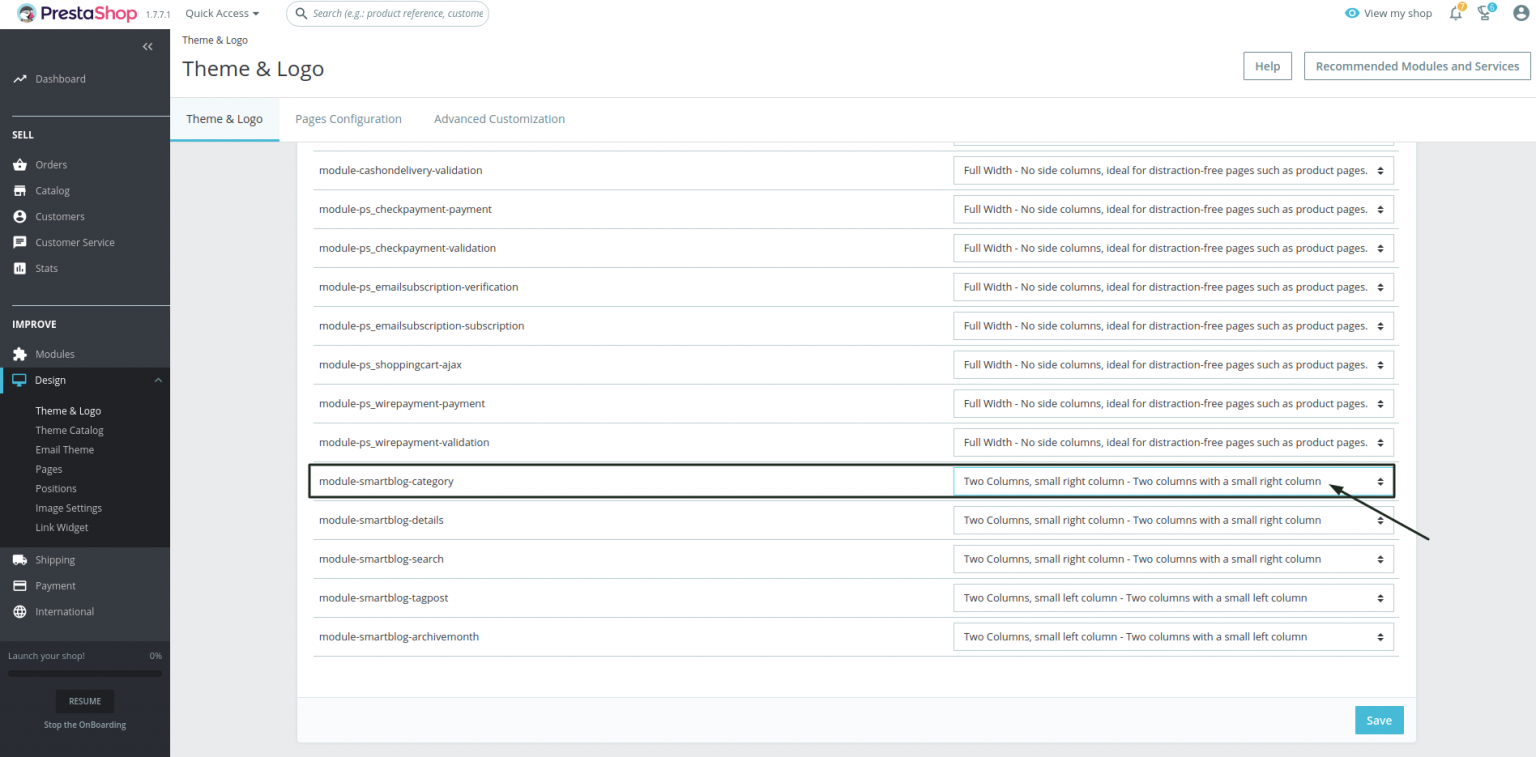Open the Stats section icon

point(21,268)
